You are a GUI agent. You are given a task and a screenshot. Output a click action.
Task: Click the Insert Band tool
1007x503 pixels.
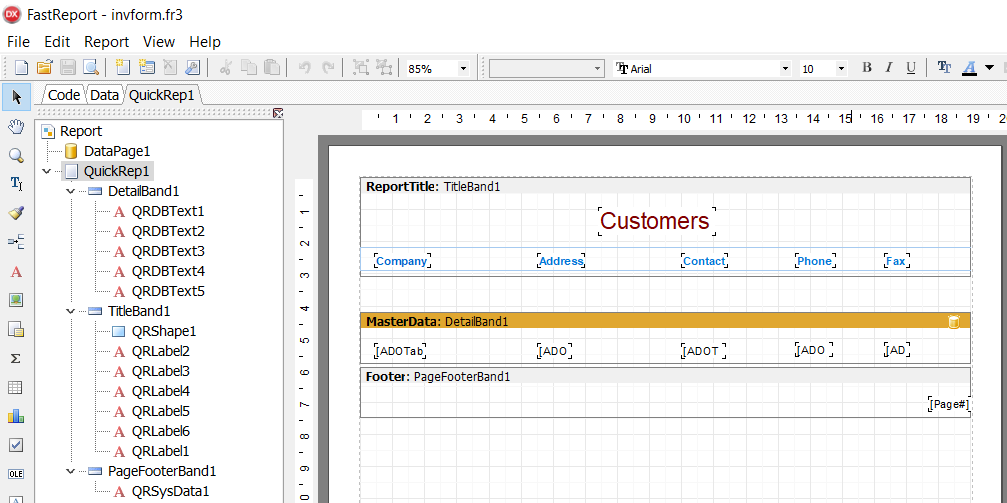tap(16, 242)
